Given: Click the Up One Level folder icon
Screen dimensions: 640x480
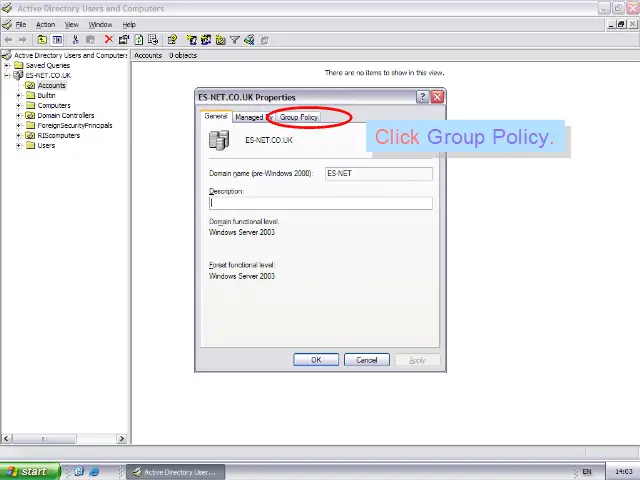Looking at the screenshot, I should click(x=42, y=40).
